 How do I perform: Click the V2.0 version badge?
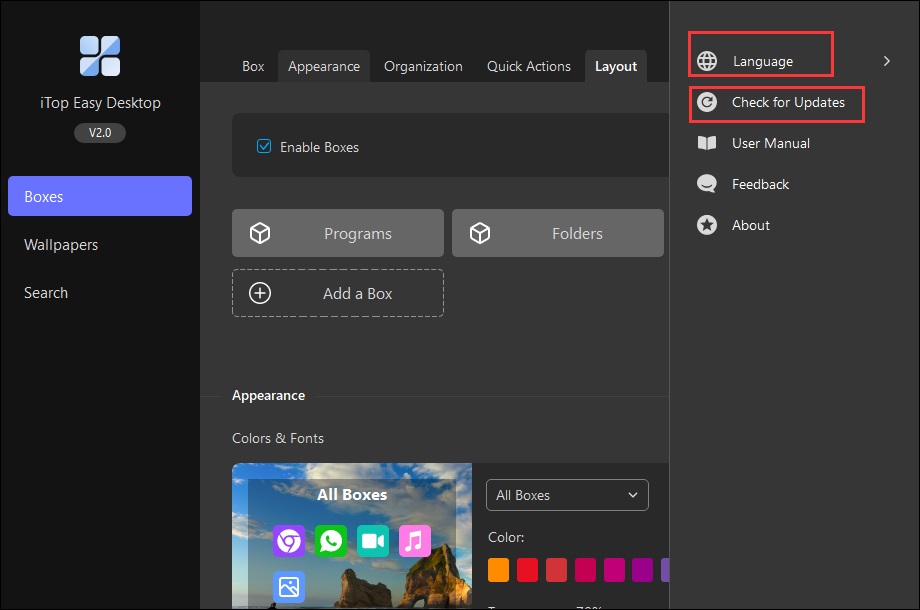(x=100, y=133)
